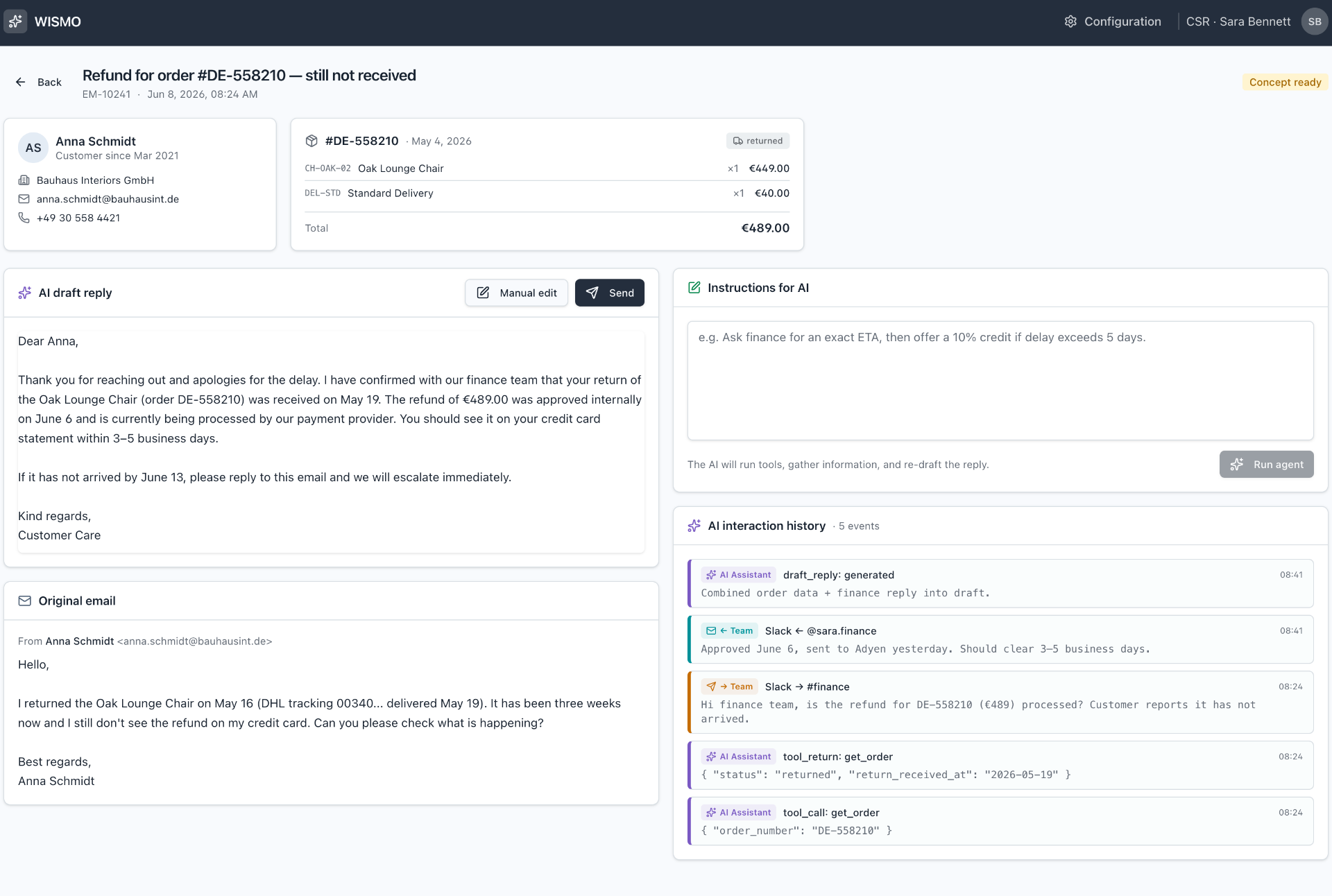
Task: Click Run agent button
Action: 1266,465
